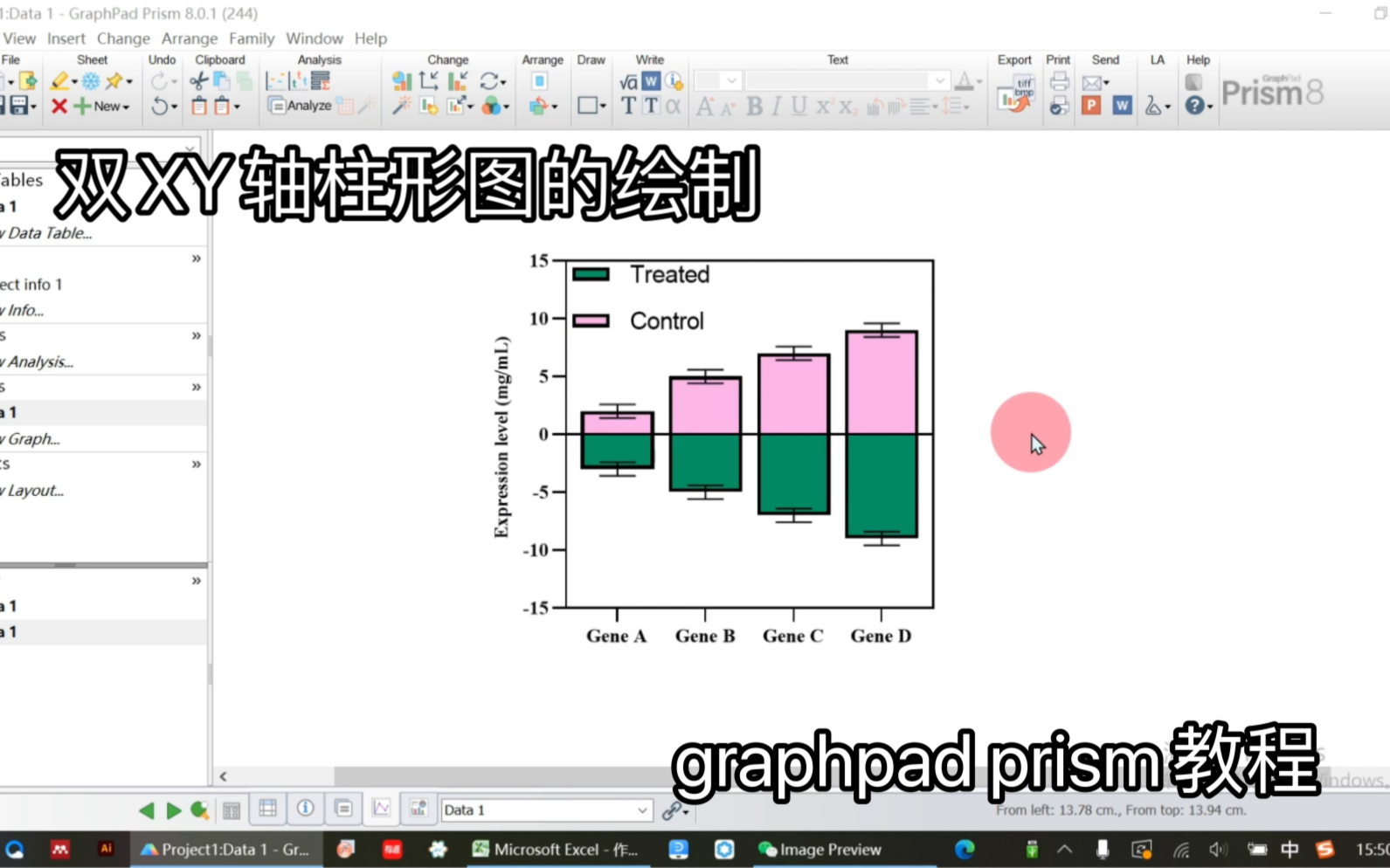Click the pink Gene D bar in graph

882,382
